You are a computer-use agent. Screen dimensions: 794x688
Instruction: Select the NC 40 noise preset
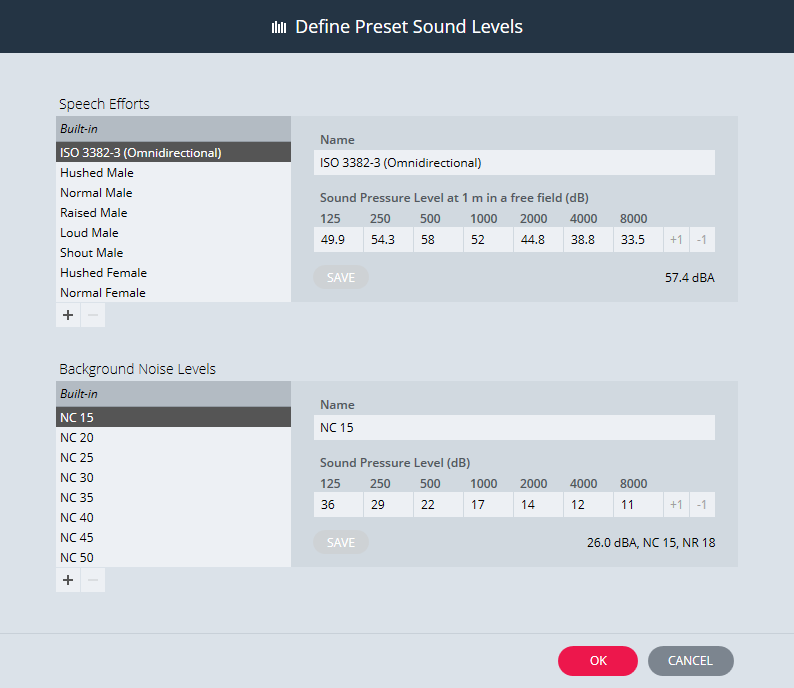[x=173, y=517]
